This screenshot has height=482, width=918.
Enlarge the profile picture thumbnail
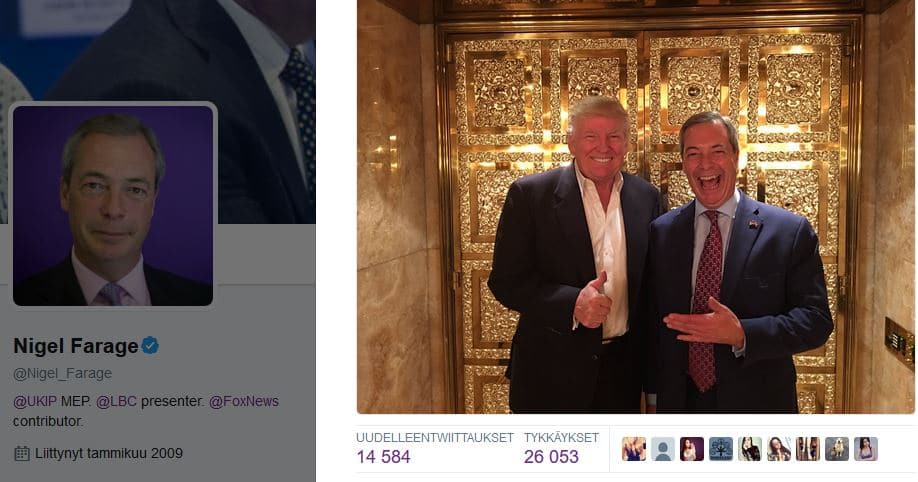(x=113, y=205)
